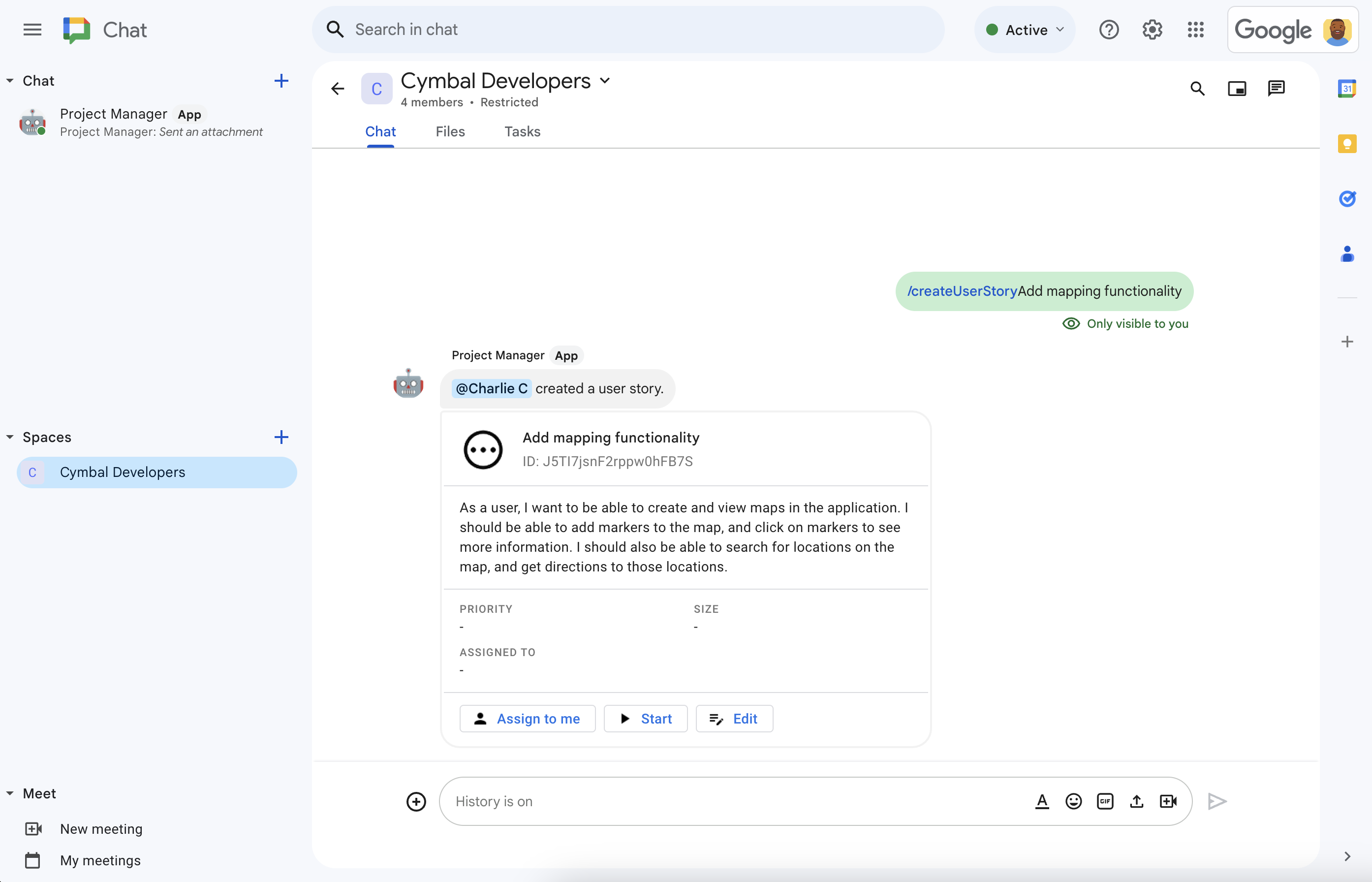Open the Edit panel for user story
Image resolution: width=1372 pixels, height=882 pixels.
tap(735, 718)
